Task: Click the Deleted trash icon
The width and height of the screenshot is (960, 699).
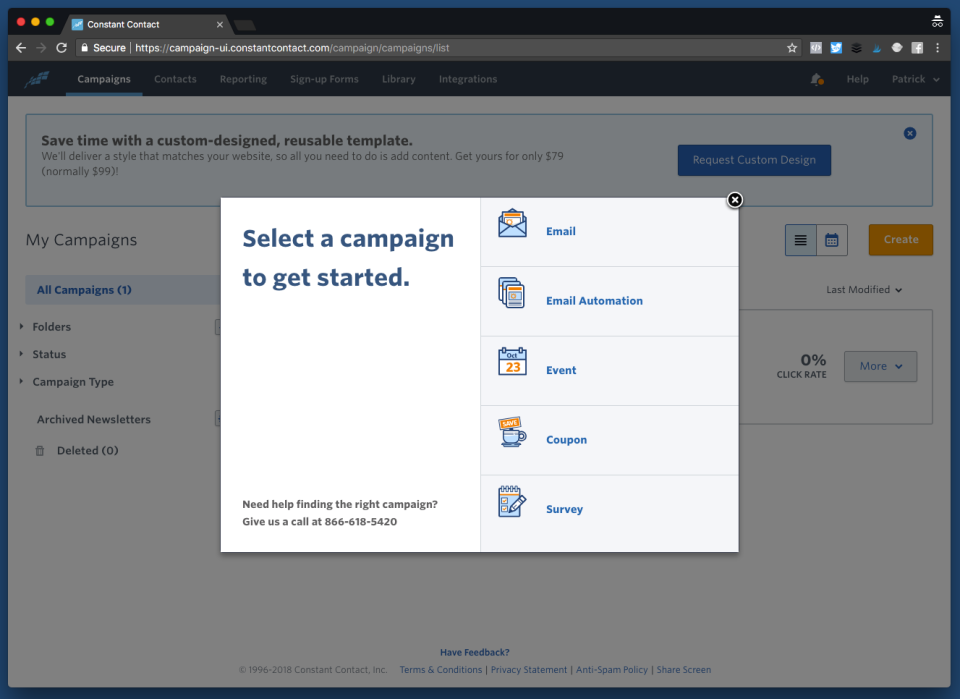Action: [40, 451]
